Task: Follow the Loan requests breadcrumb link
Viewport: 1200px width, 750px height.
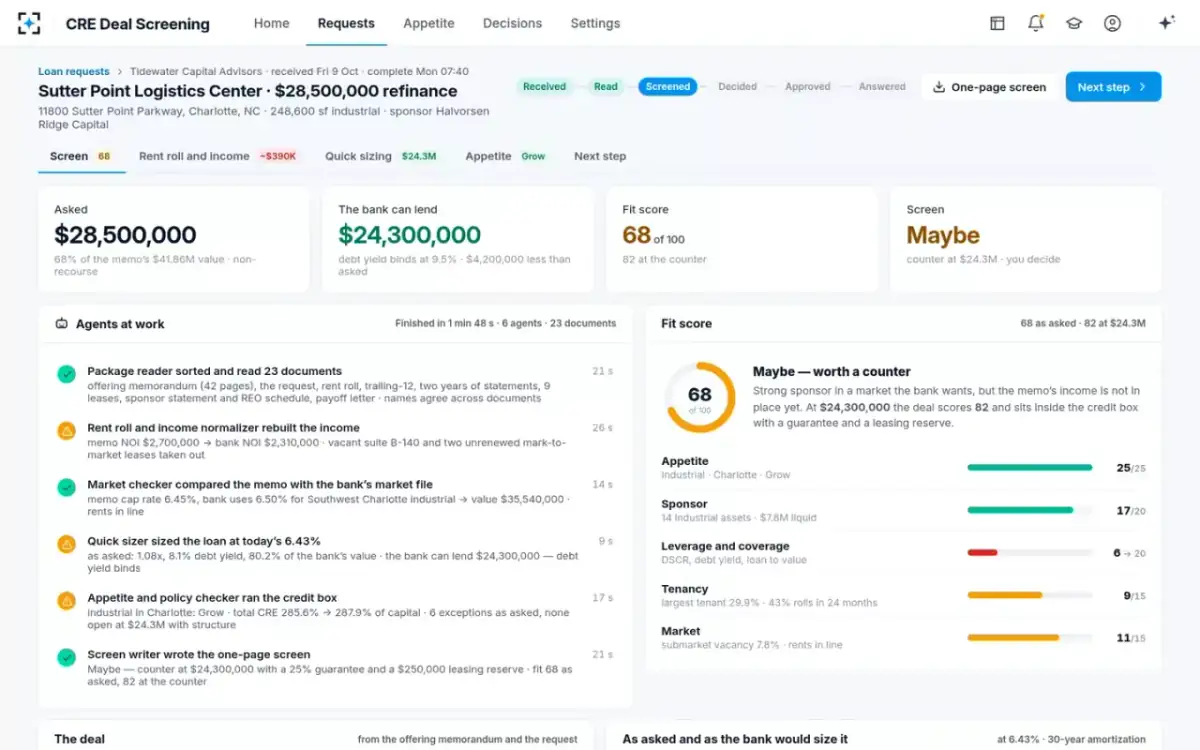Action: [x=74, y=71]
